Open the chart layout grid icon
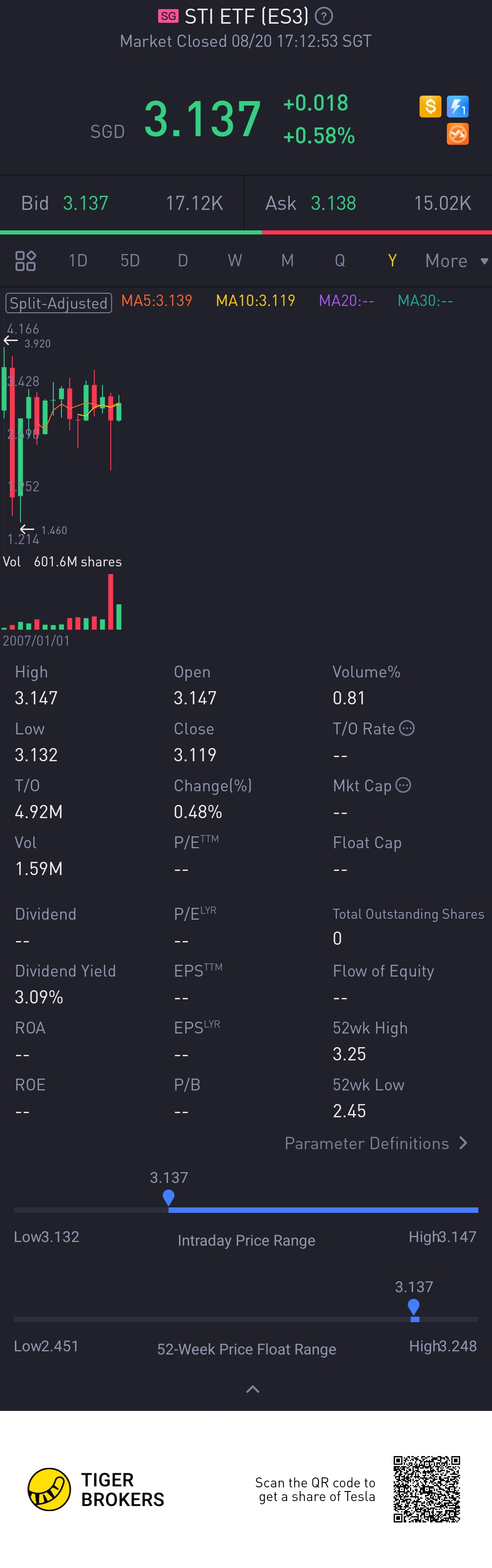 tap(26, 260)
